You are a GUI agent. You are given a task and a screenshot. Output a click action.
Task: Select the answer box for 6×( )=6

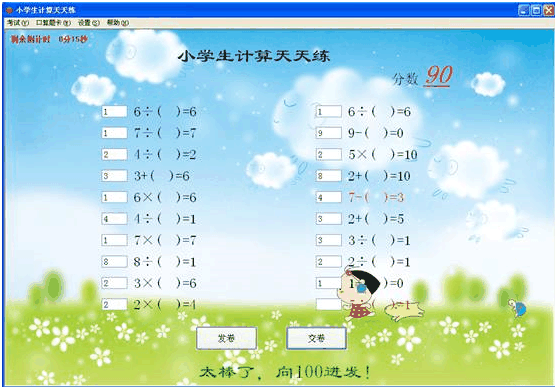pyautogui.click(x=114, y=197)
